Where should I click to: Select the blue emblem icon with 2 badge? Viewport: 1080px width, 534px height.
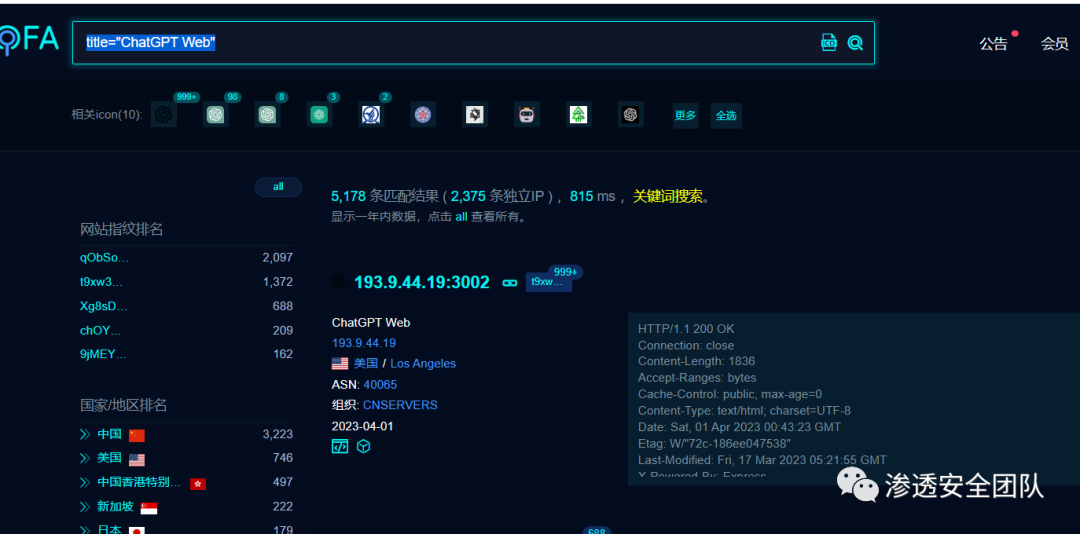point(371,114)
